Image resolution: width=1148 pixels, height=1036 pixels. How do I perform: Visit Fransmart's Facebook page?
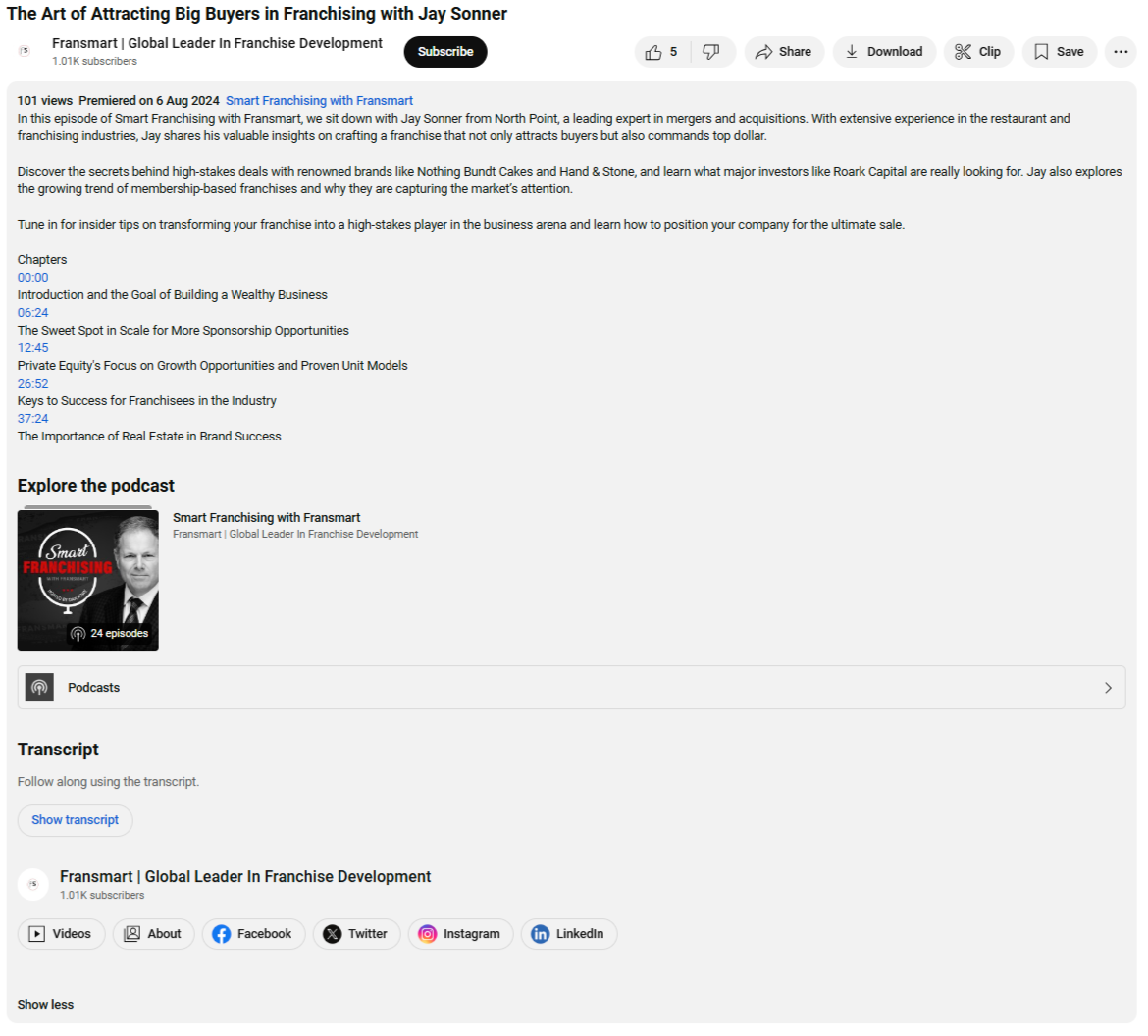click(x=253, y=934)
